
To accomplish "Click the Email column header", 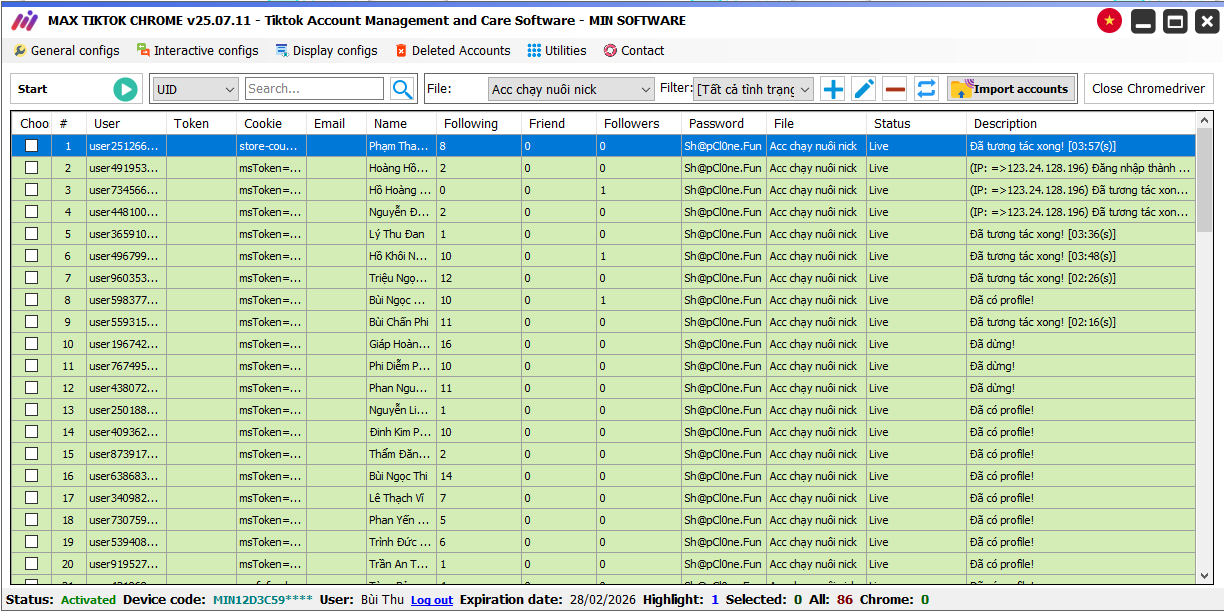I will coord(336,124).
